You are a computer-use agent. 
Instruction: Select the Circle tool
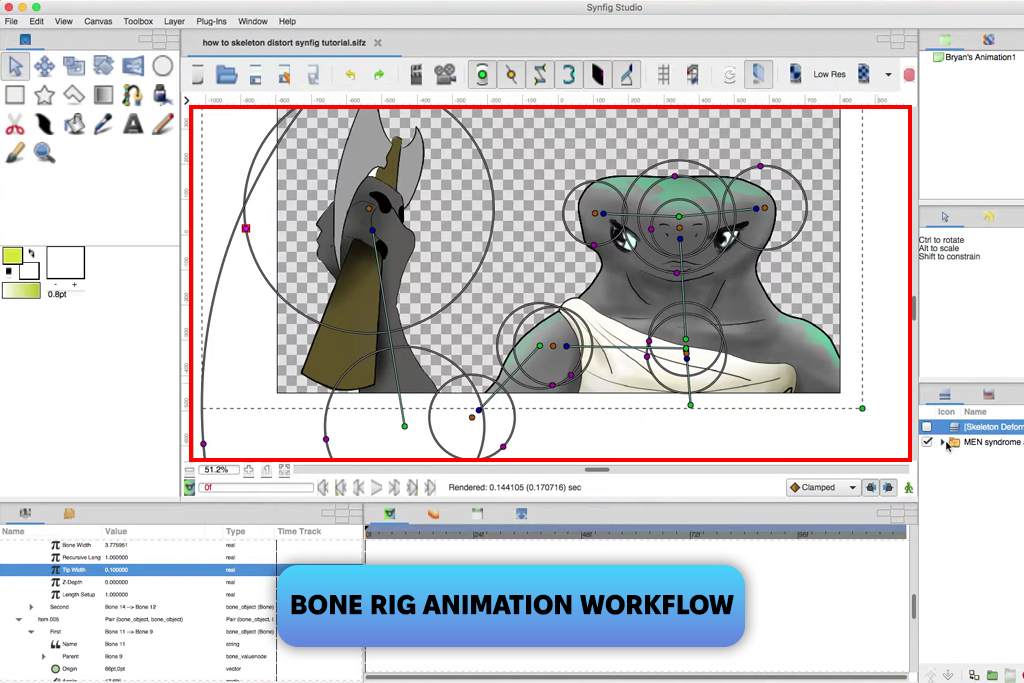pos(163,66)
